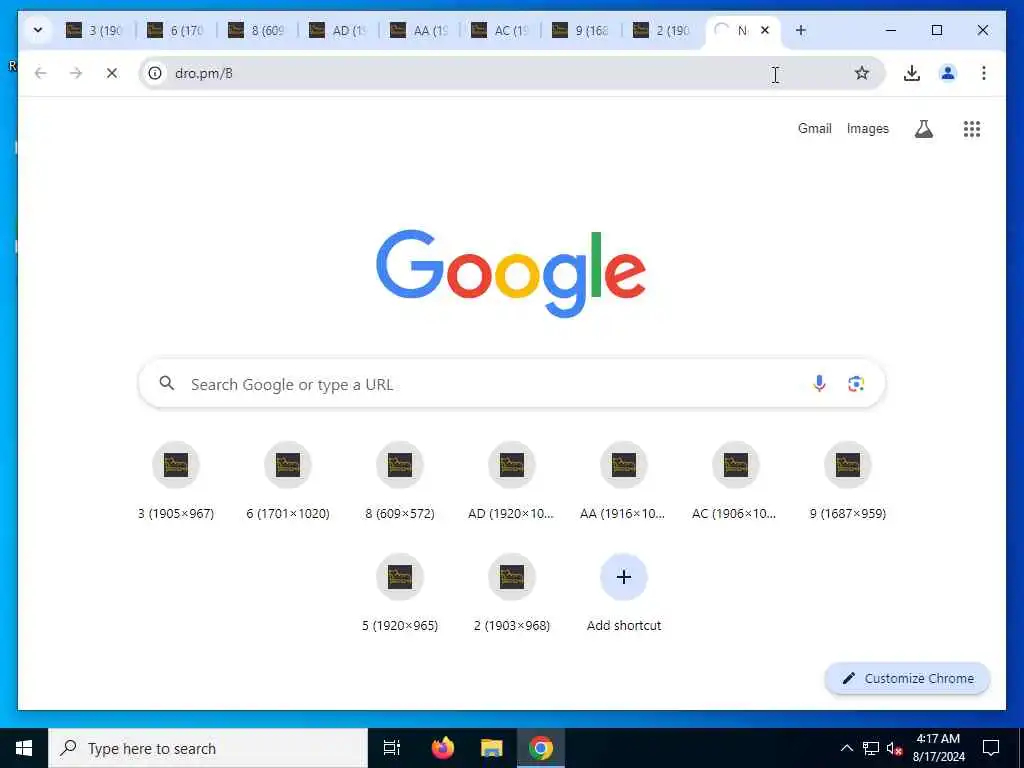The image size is (1024, 768).
Task: Open Task View on taskbar
Action: [x=391, y=748]
